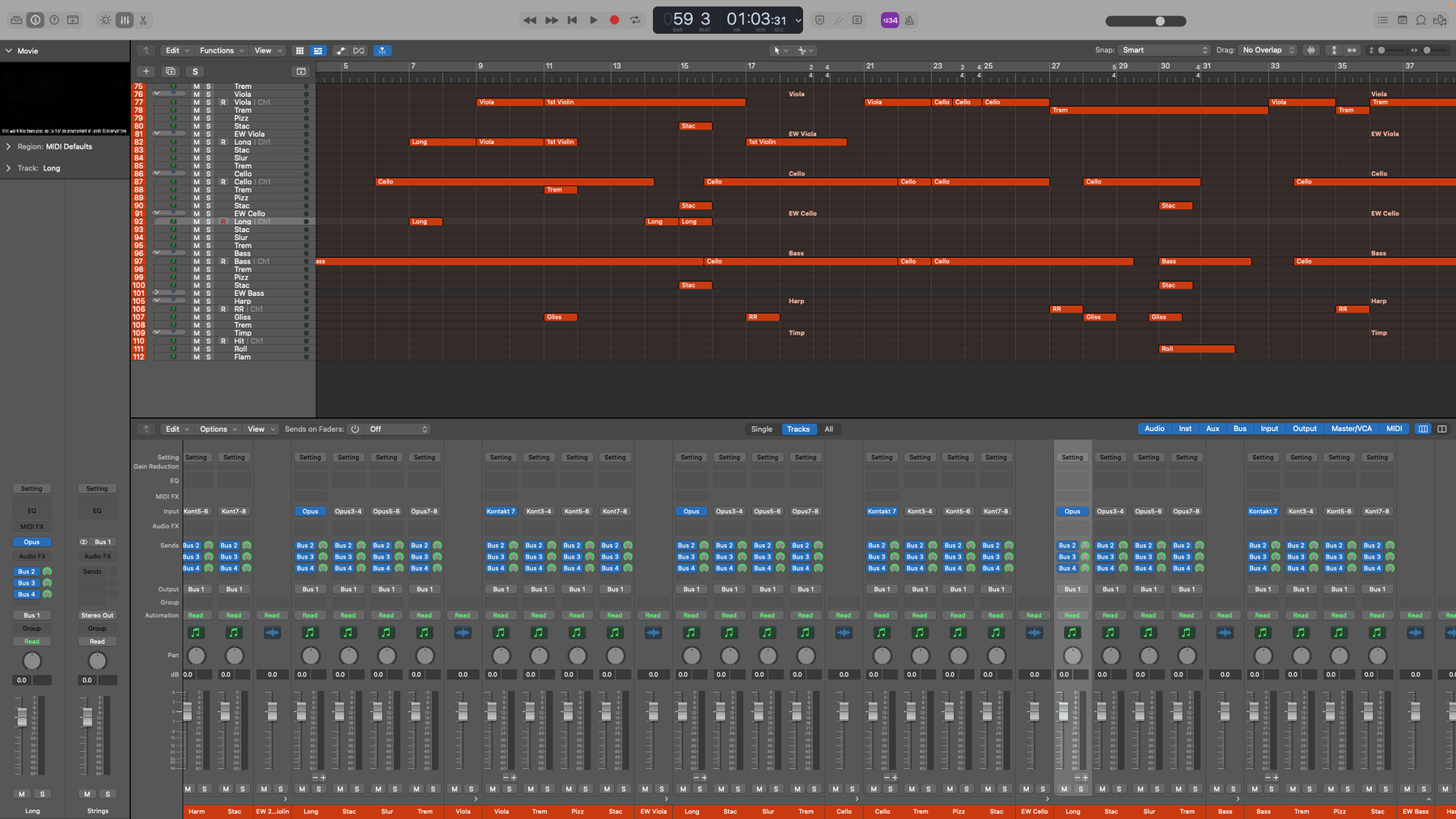Open the Loop Browser
This screenshot has height=819, width=1456.
coord(1420,20)
